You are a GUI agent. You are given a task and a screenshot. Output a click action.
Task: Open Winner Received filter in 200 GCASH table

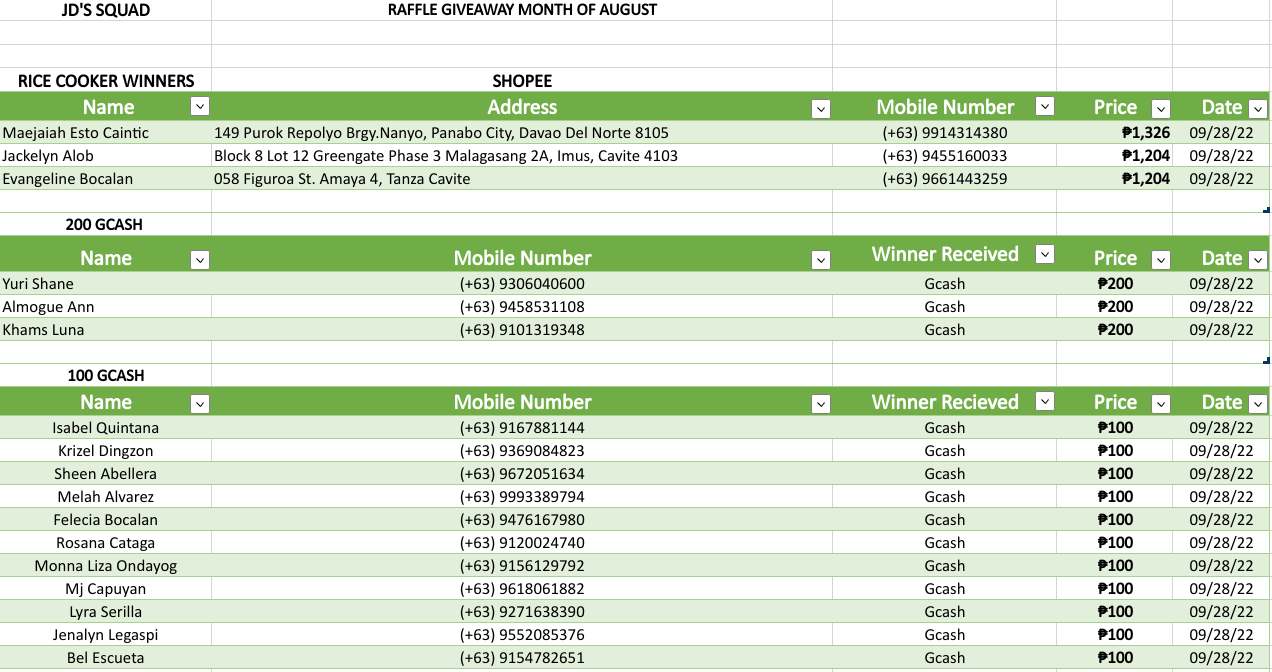[x=1045, y=254]
